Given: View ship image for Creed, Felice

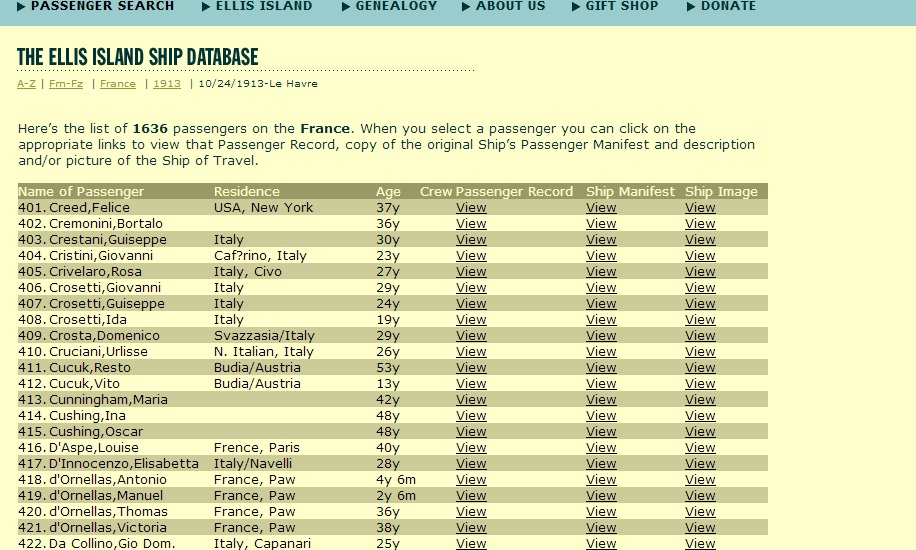Looking at the screenshot, I should [x=700, y=207].
